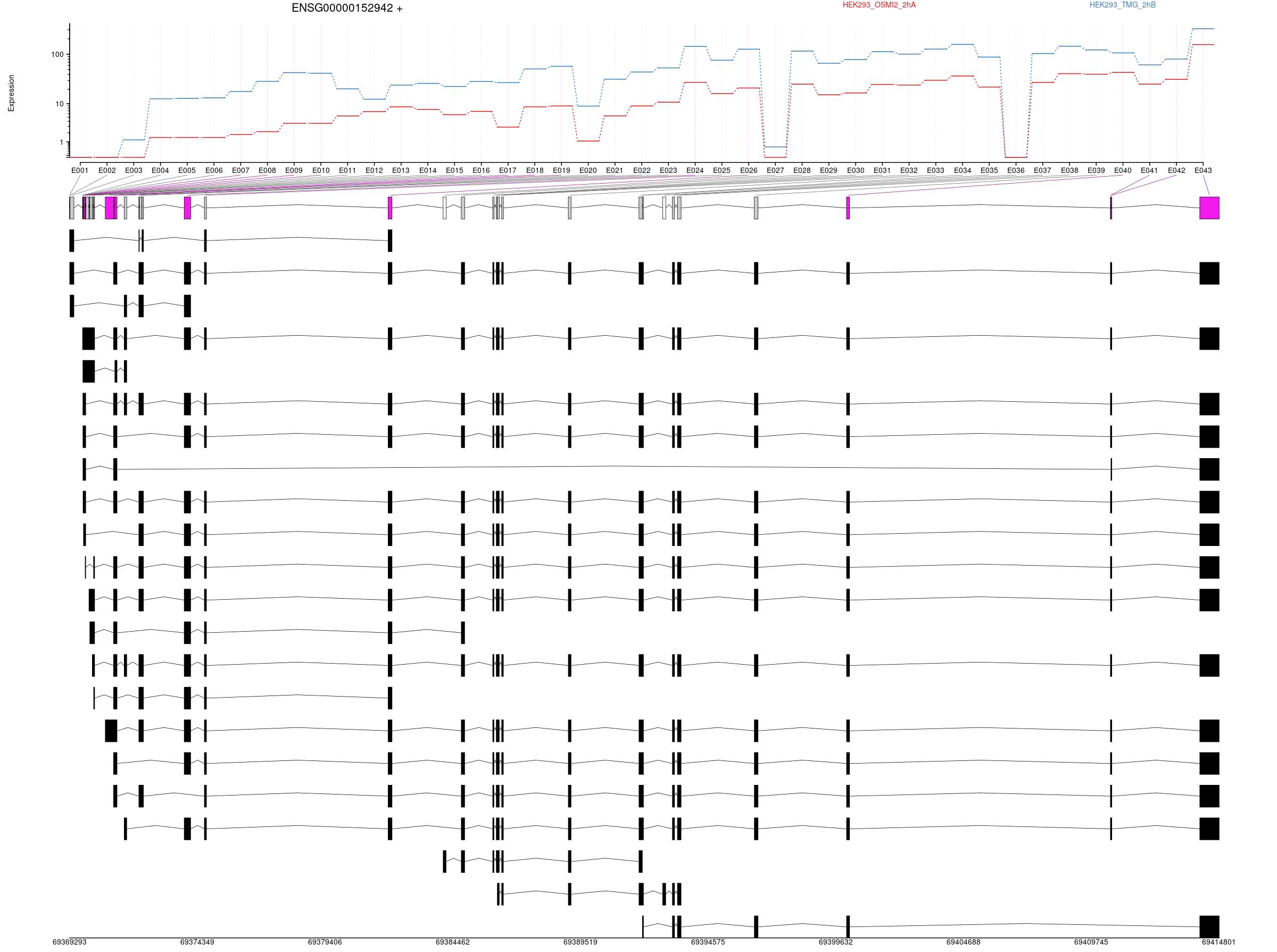Screen dimensions: 1277x952
Task: Select exon bin label E035
Action: [989, 171]
